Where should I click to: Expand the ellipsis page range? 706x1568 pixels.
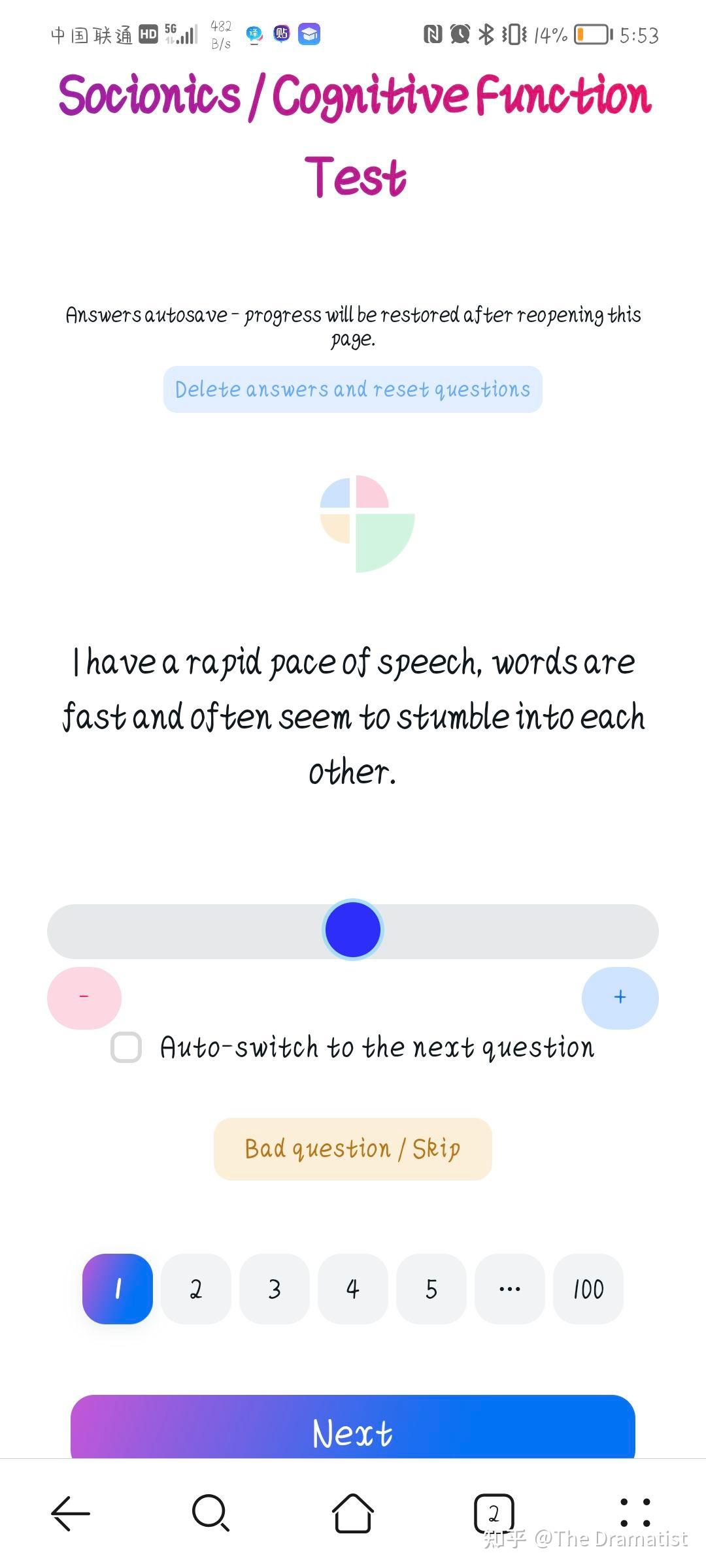point(510,1289)
